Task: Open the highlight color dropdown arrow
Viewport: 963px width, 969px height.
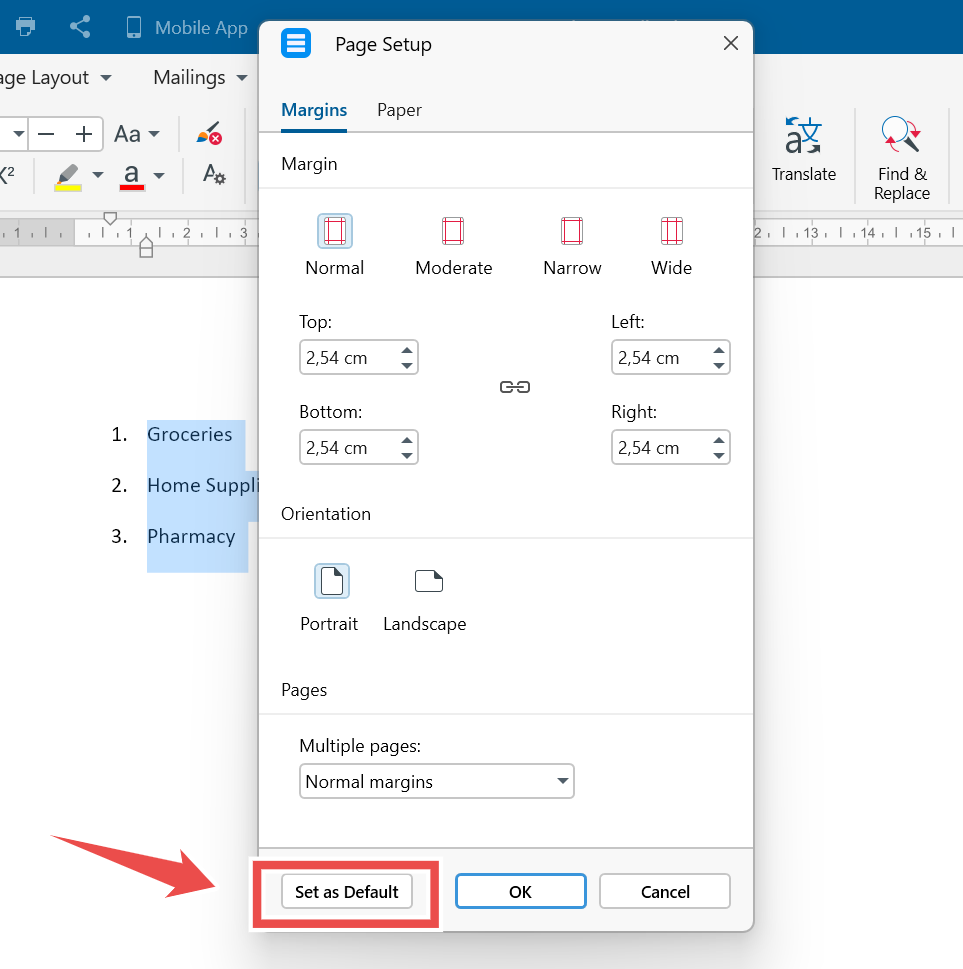Action: point(98,176)
